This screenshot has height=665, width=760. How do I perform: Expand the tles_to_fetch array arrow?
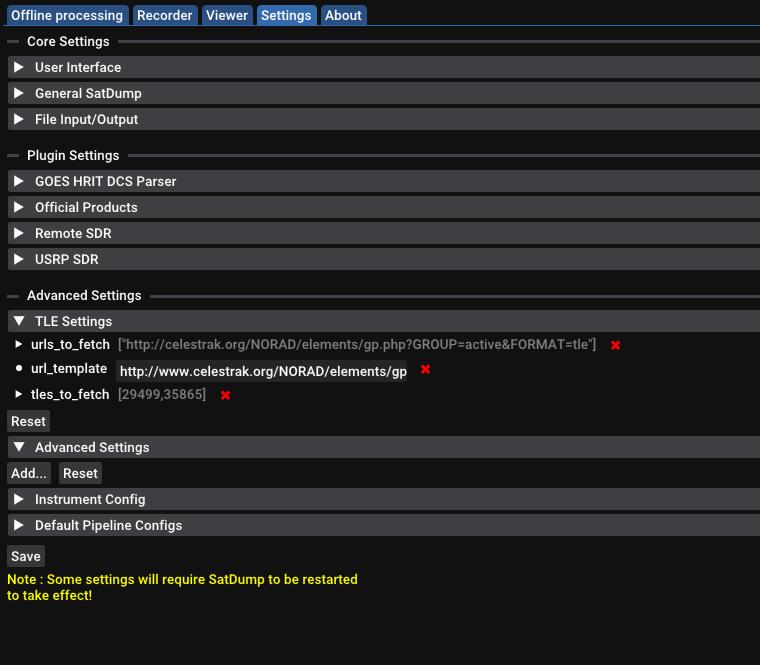pyautogui.click(x=18, y=395)
